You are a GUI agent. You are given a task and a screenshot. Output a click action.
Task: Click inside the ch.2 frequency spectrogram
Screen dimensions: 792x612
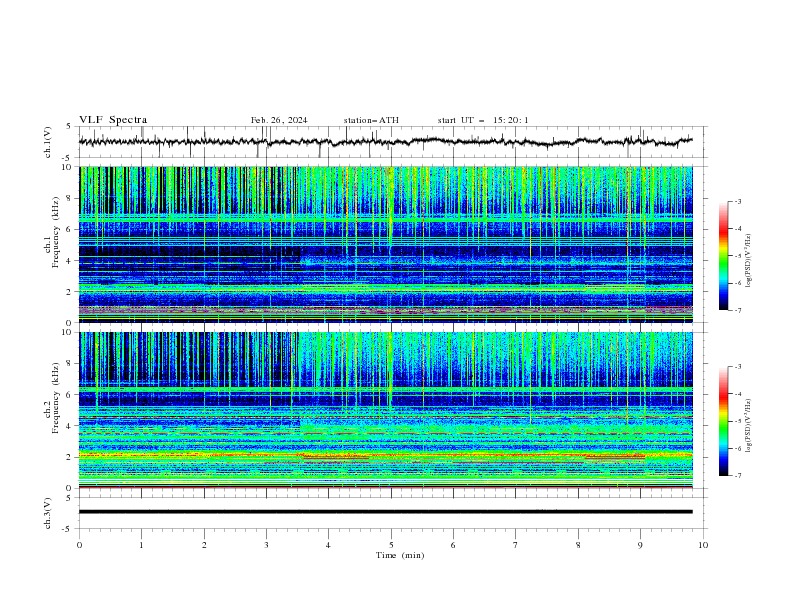[x=386, y=410]
